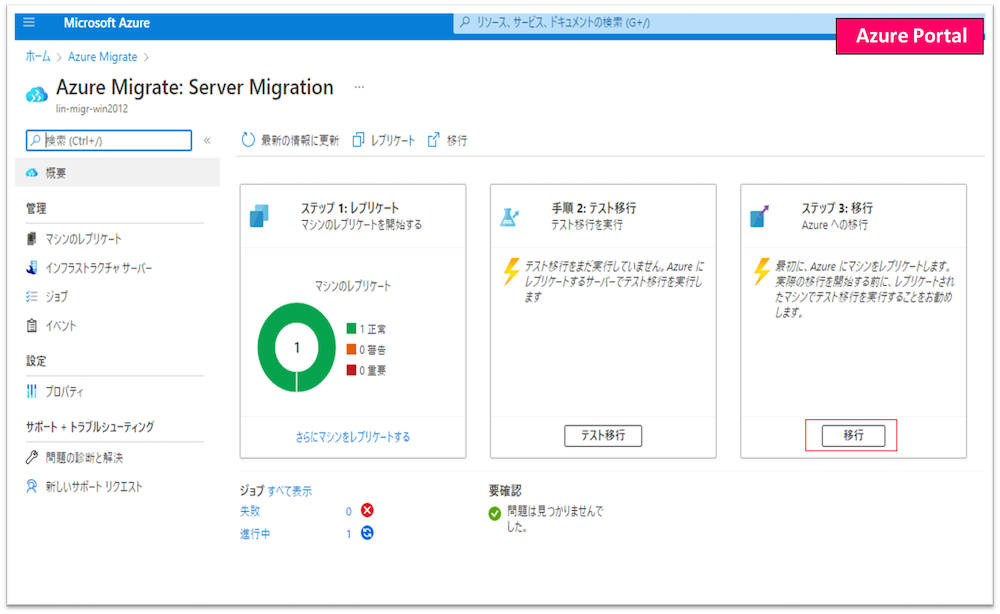Click the clipboard icon beside イベント
This screenshot has width=1000, height=614.
31,326
